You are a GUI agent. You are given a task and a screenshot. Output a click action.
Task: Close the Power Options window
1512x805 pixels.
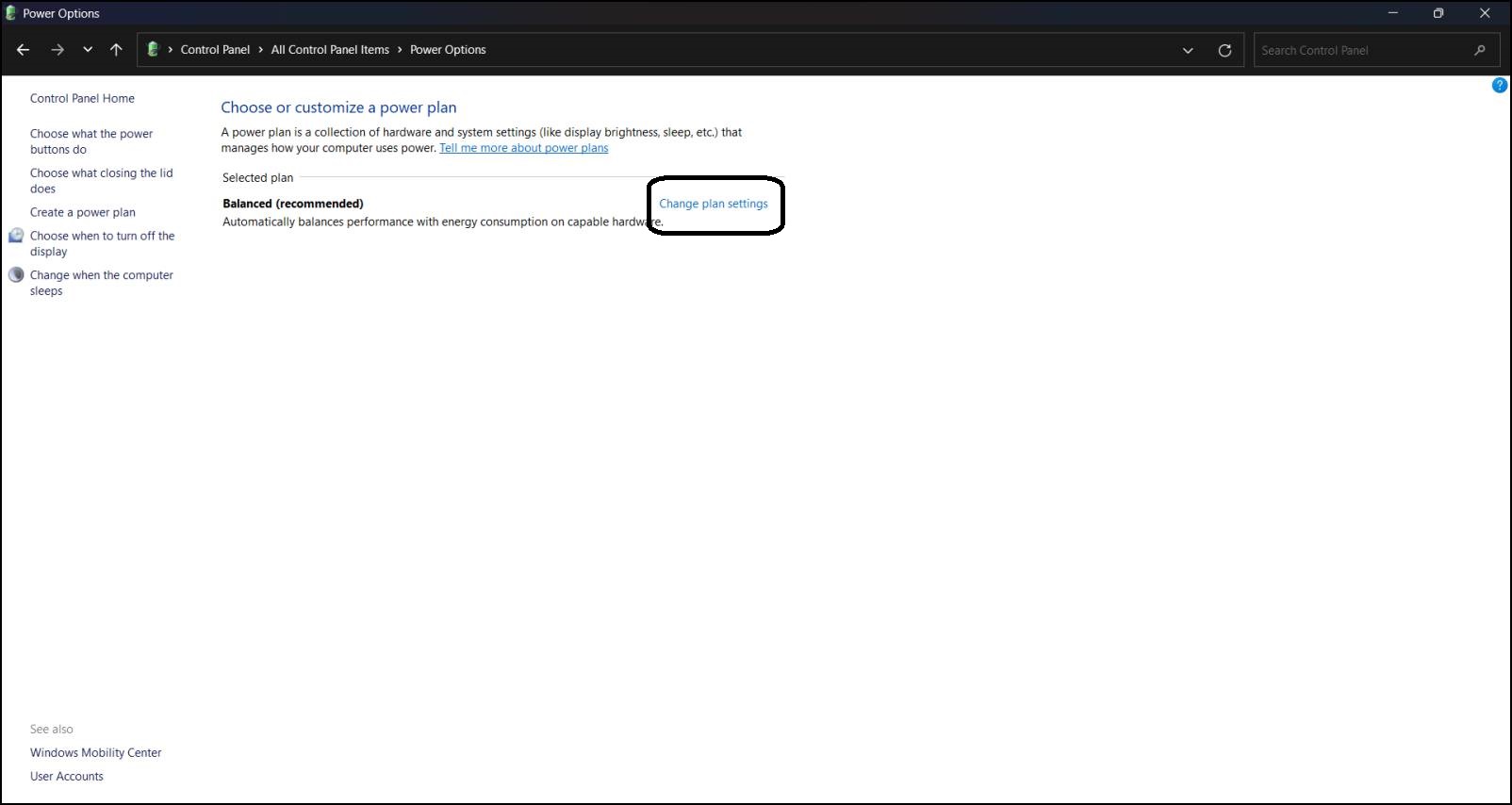[1485, 13]
